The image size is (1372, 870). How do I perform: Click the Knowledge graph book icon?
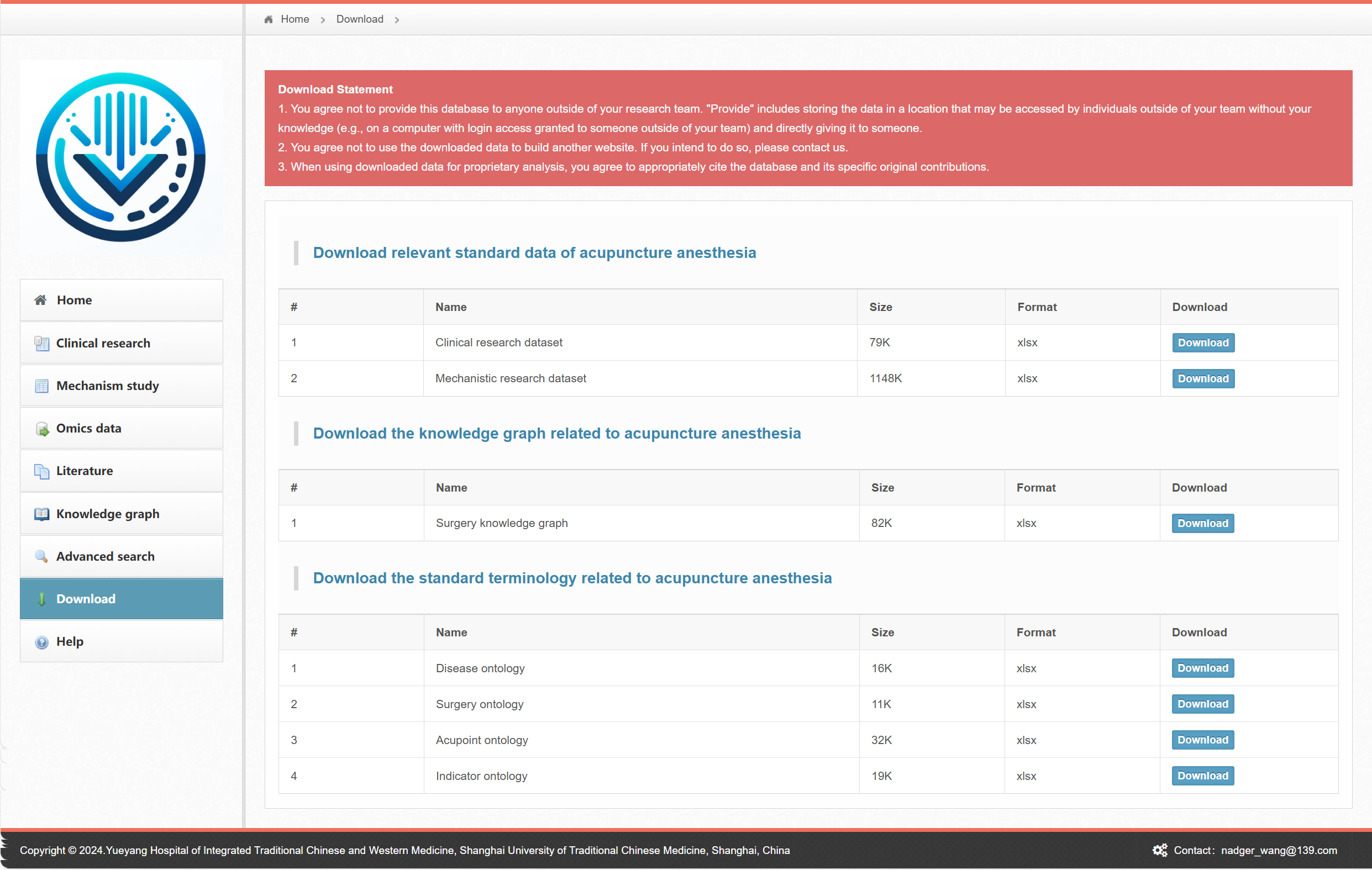[x=41, y=514]
